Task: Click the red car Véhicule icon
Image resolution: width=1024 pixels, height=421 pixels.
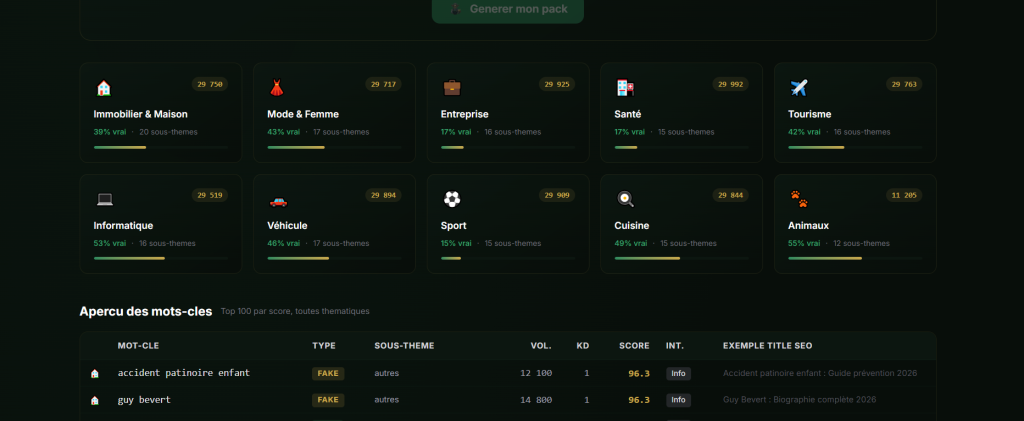Action: pos(278,201)
